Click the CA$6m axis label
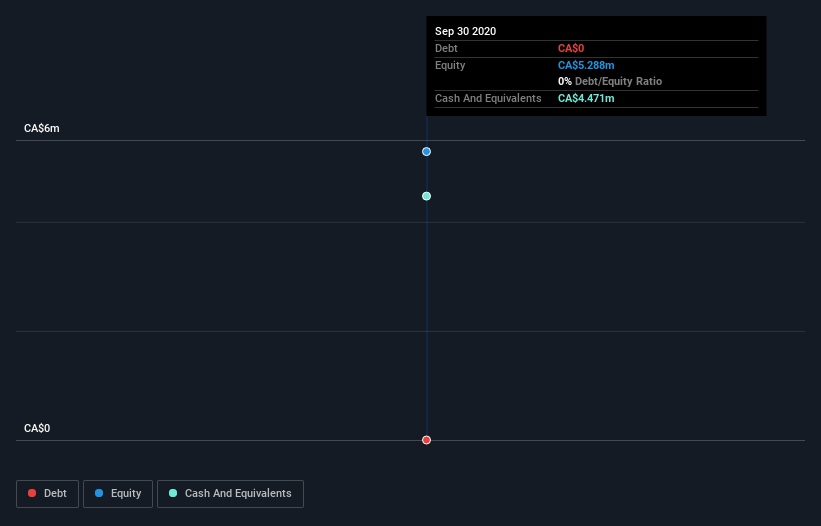This screenshot has height=526, width=821. (42, 128)
